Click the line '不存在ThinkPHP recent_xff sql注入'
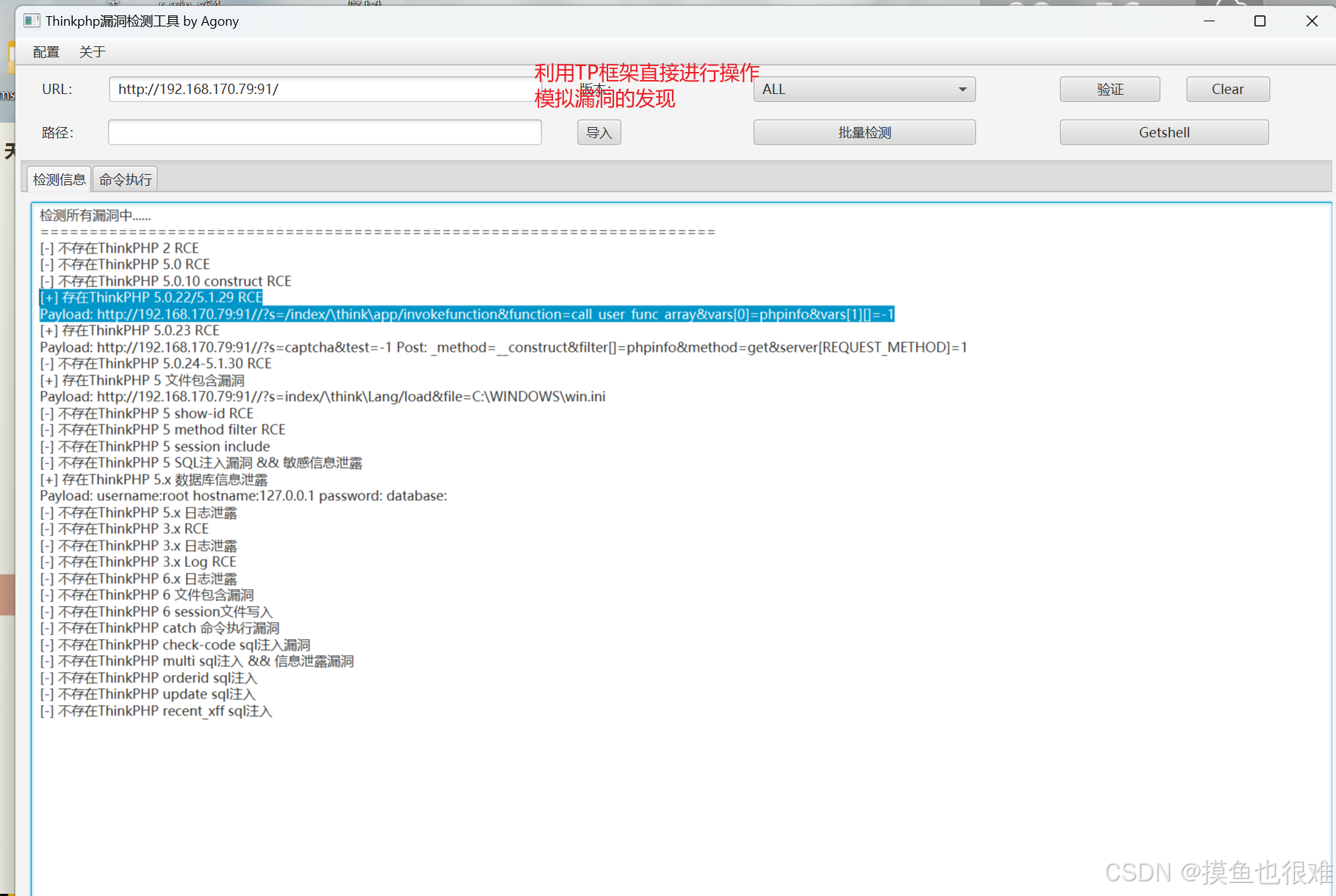 (x=156, y=711)
